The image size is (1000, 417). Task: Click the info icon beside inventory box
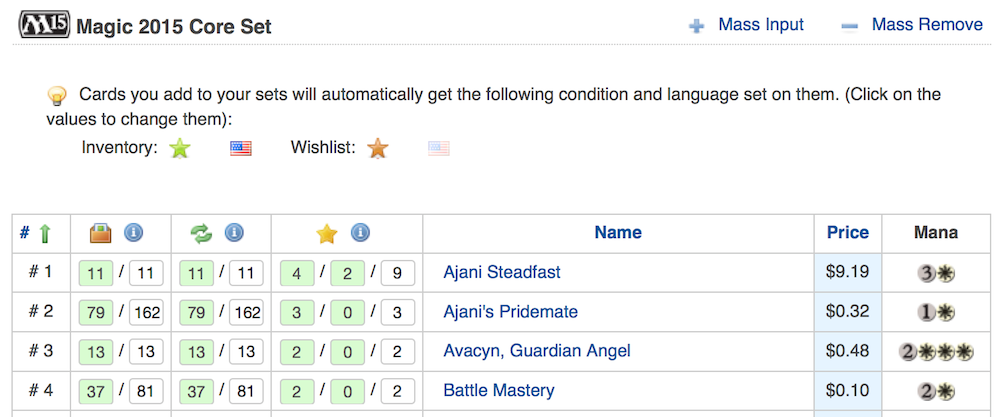tap(133, 233)
